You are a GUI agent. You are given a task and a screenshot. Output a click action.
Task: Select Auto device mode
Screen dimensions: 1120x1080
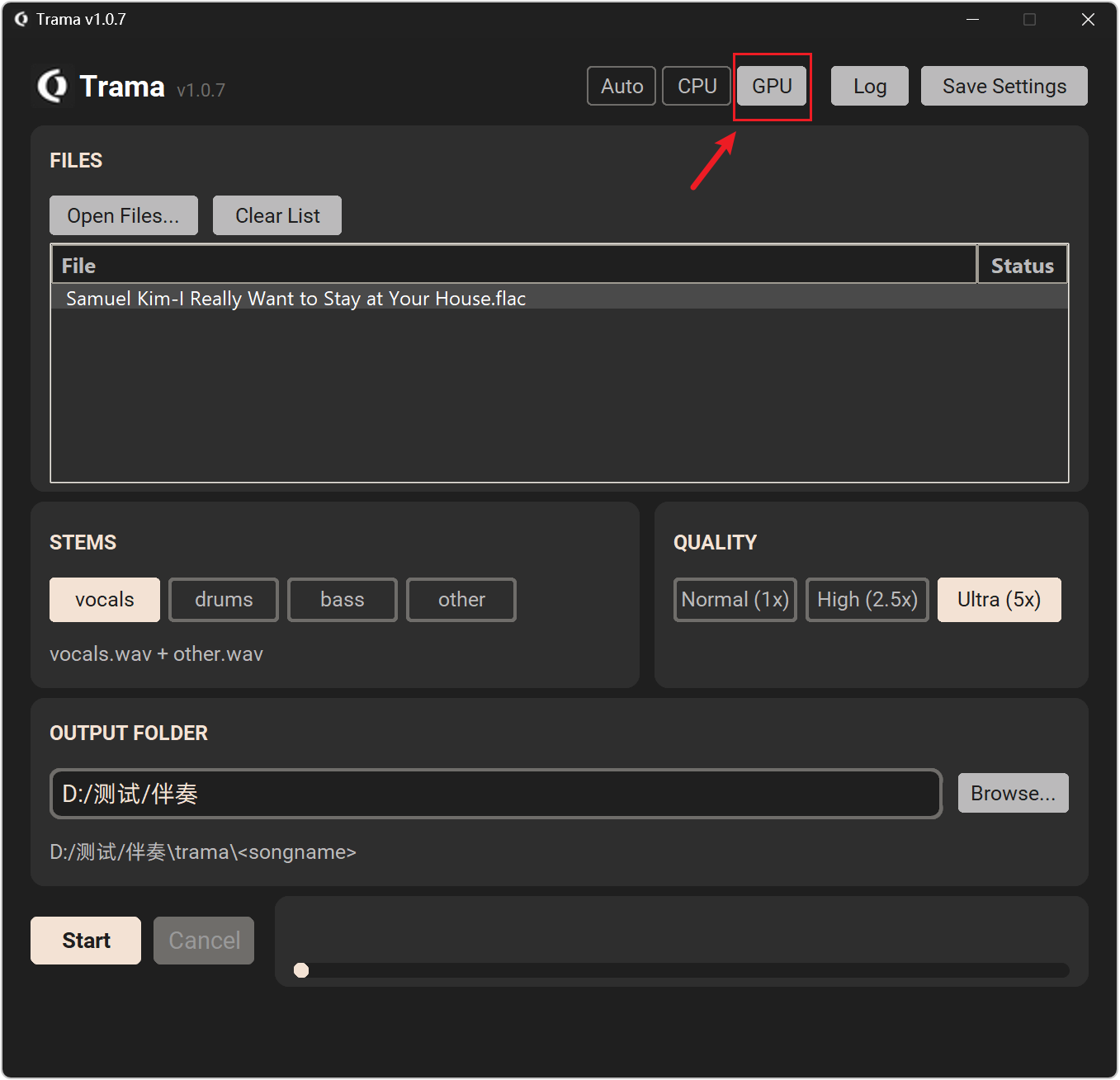621,86
